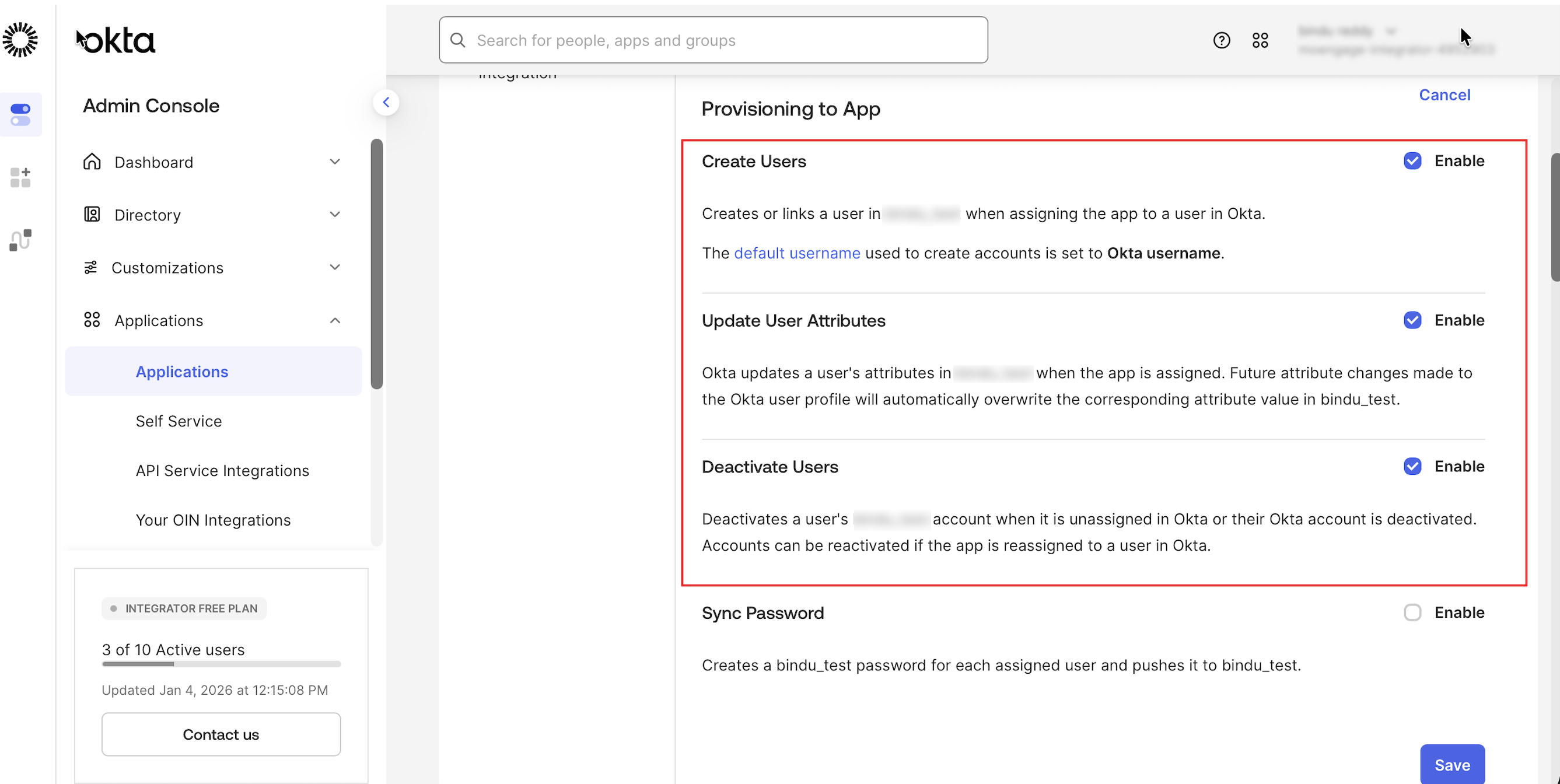The width and height of the screenshot is (1560, 784).
Task: Collapse the Applications section chevron
Action: (335, 320)
